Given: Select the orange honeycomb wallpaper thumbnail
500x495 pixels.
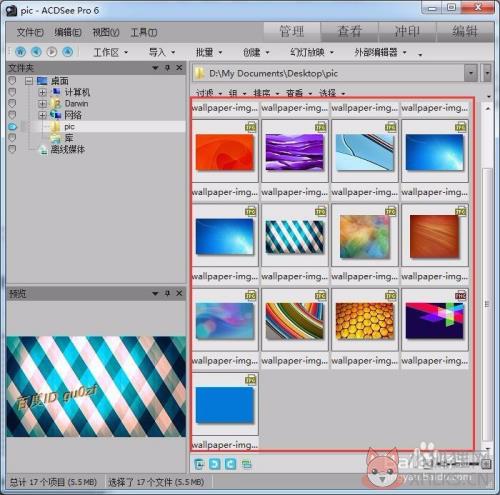Looking at the screenshot, I should click(365, 321).
